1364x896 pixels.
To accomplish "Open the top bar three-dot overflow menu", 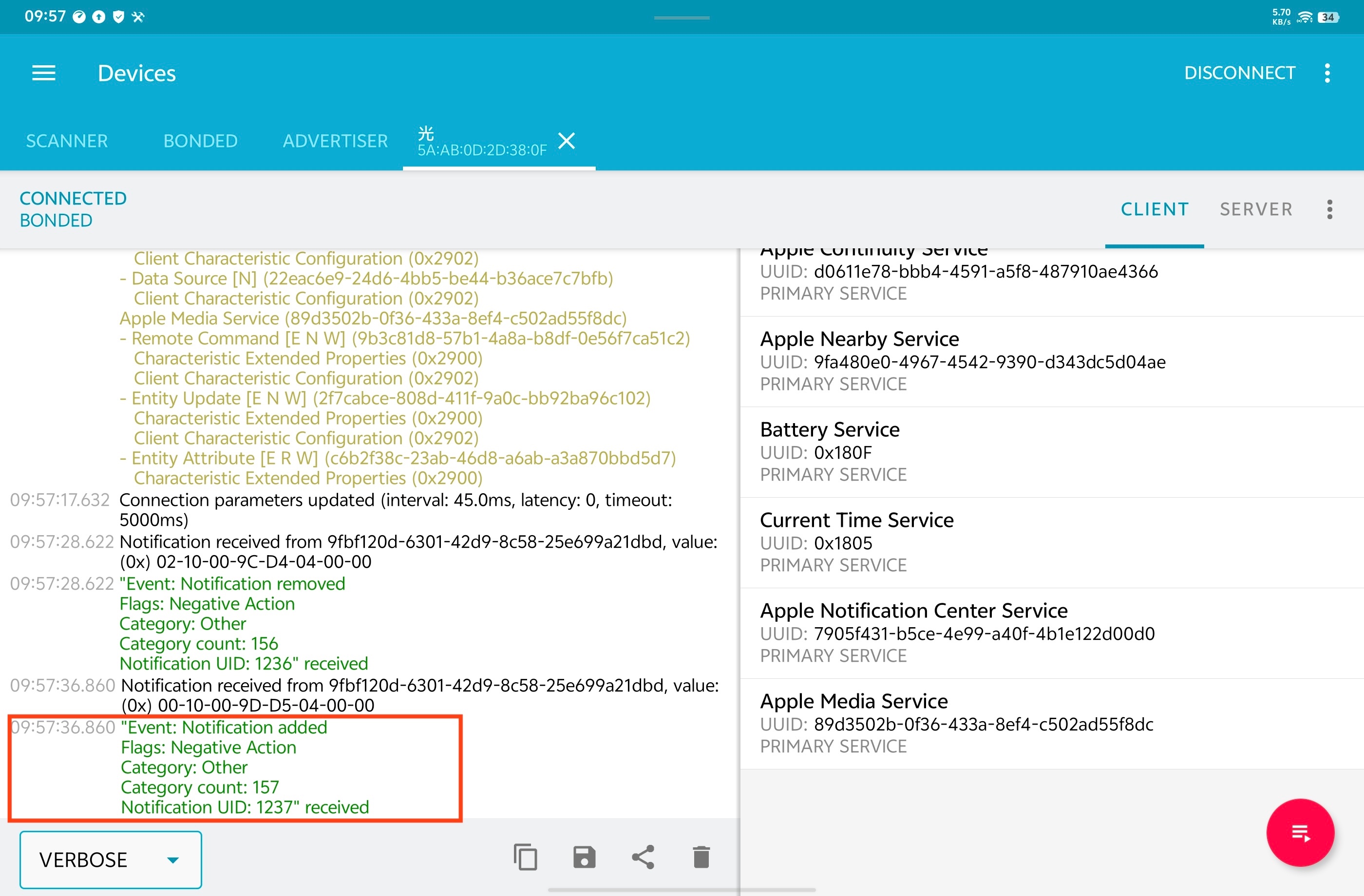I will tap(1327, 73).
